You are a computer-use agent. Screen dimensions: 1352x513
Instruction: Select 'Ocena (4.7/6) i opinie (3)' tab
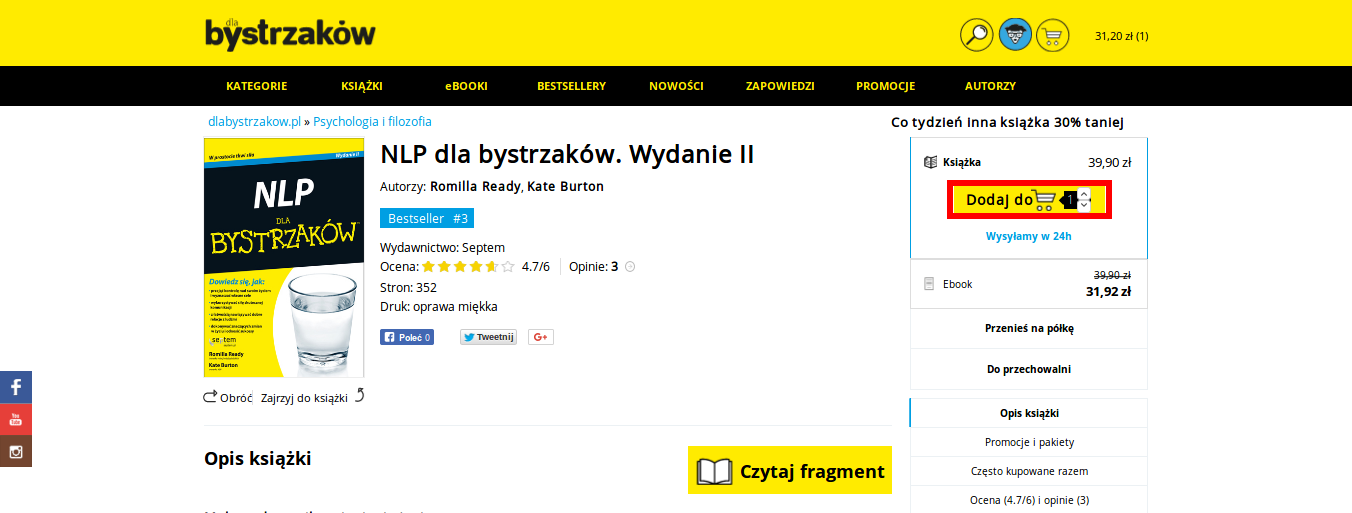pos(1029,500)
